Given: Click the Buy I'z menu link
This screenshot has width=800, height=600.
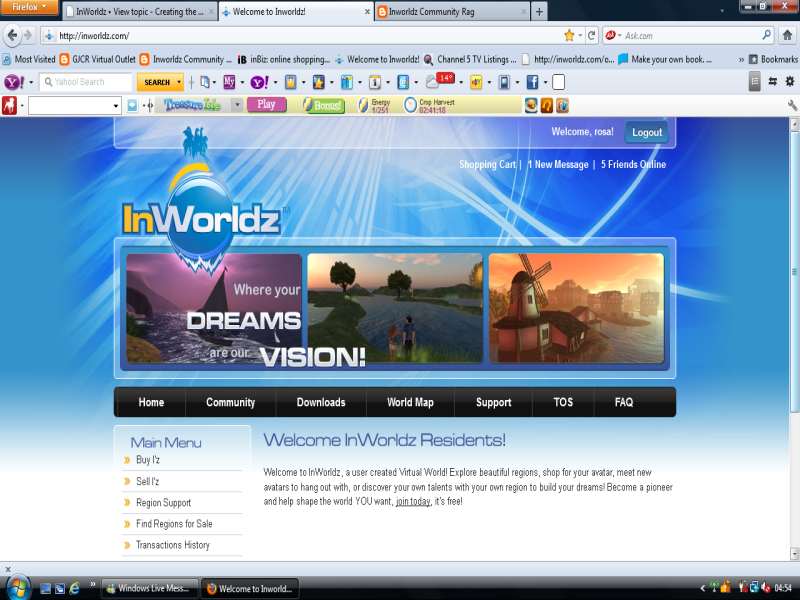Looking at the screenshot, I should coord(148,460).
